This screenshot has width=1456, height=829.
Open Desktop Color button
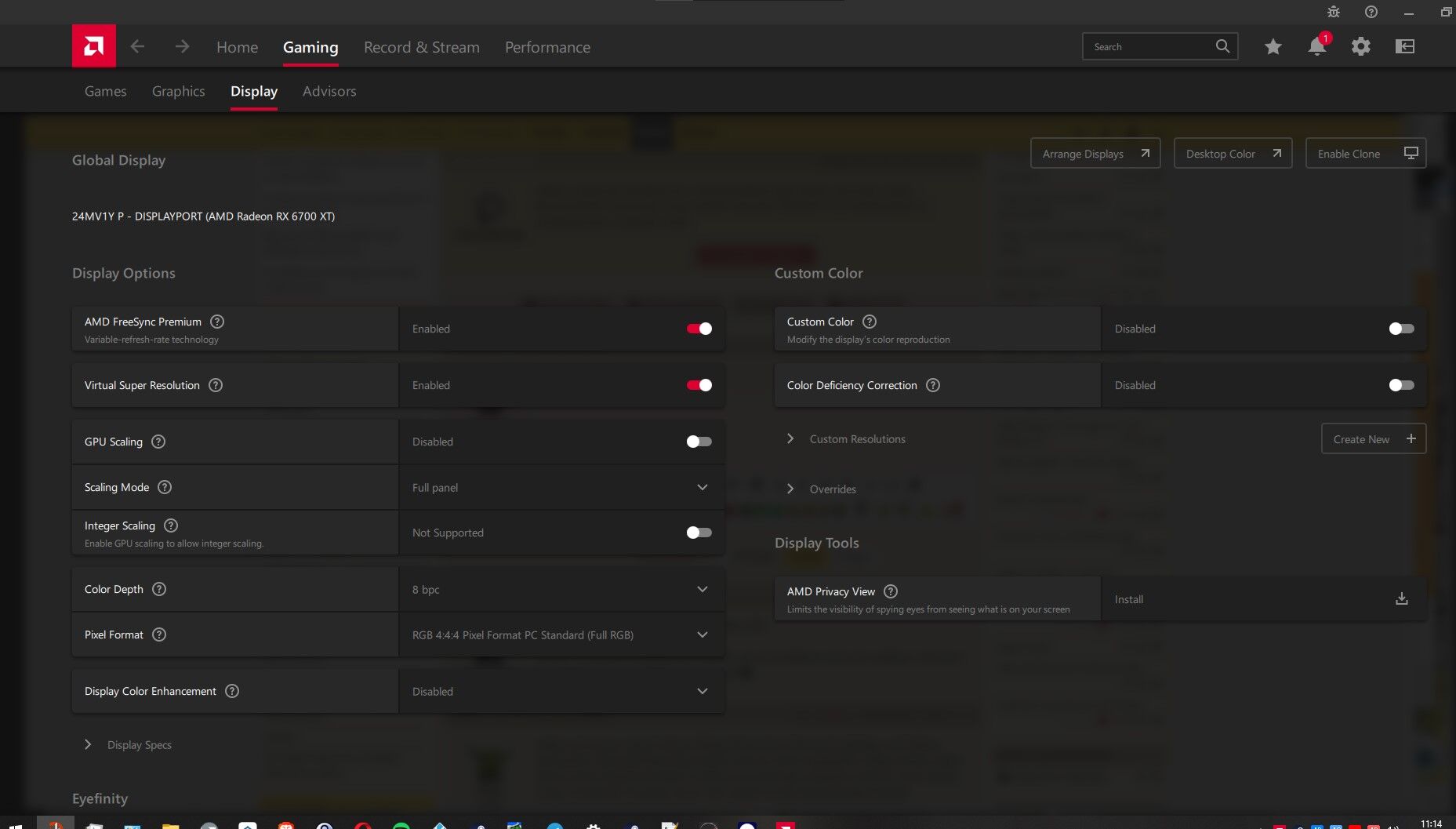[x=1233, y=153]
